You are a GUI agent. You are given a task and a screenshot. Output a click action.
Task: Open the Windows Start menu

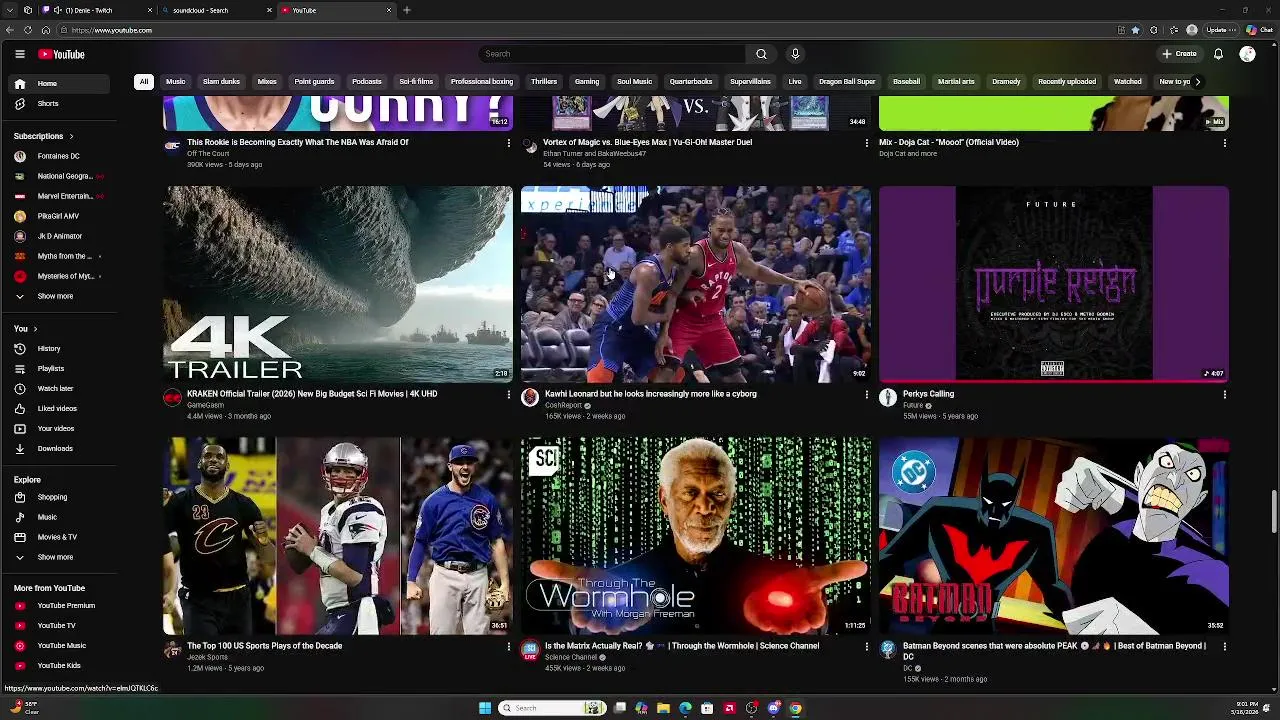pyautogui.click(x=485, y=708)
